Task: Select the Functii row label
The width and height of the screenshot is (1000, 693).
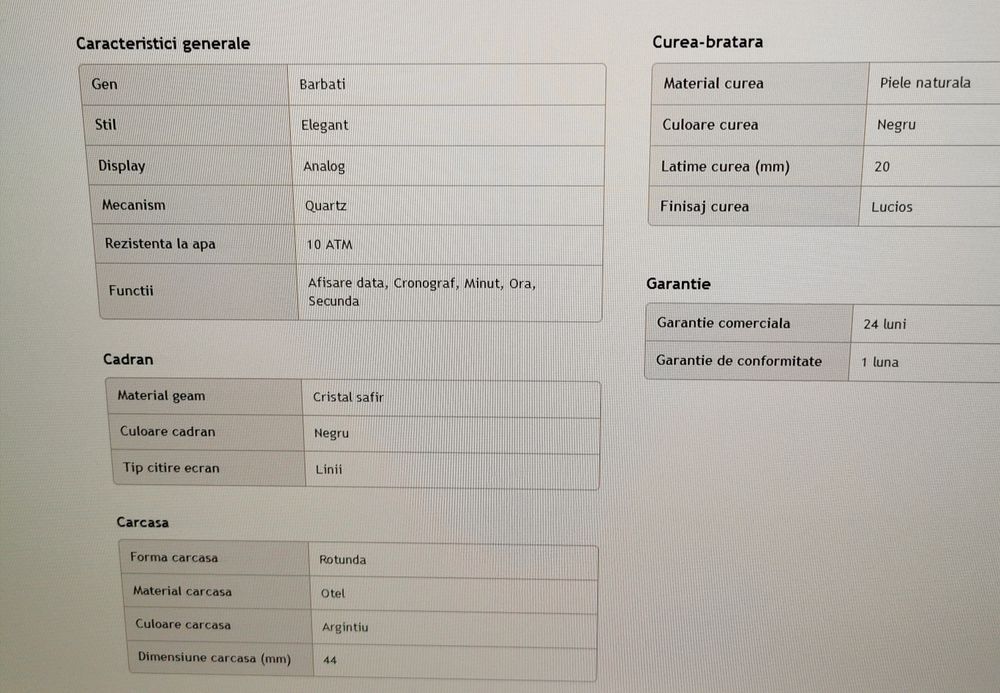Action: (x=131, y=291)
